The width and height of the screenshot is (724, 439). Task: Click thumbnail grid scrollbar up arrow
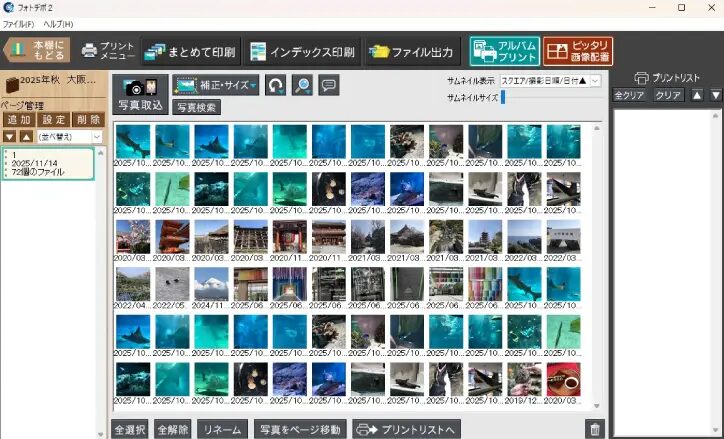(596, 128)
